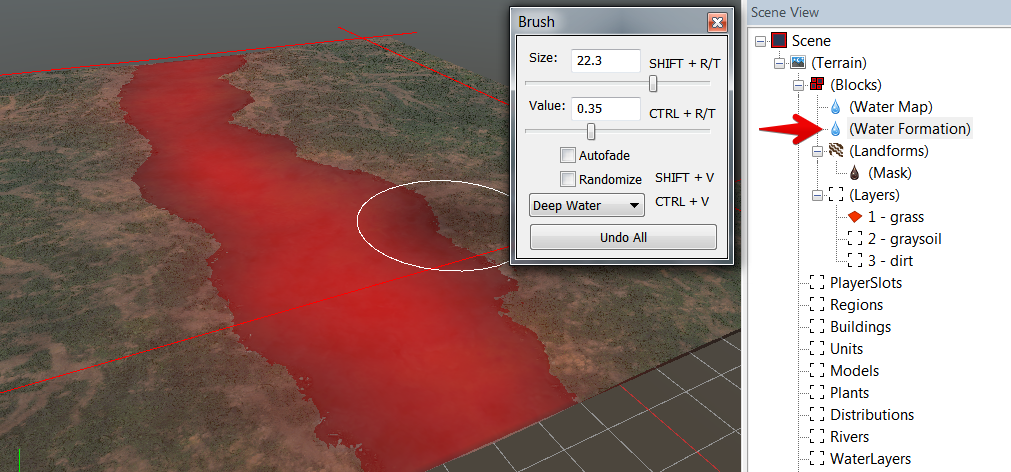Click the Terrain picture icon
The height and width of the screenshot is (472, 1011).
pyautogui.click(x=798, y=63)
